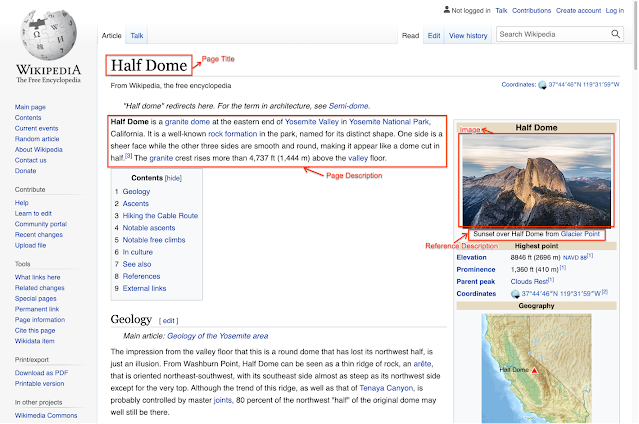Open Community portal link
This screenshot has height=424, width=639.
41,224
